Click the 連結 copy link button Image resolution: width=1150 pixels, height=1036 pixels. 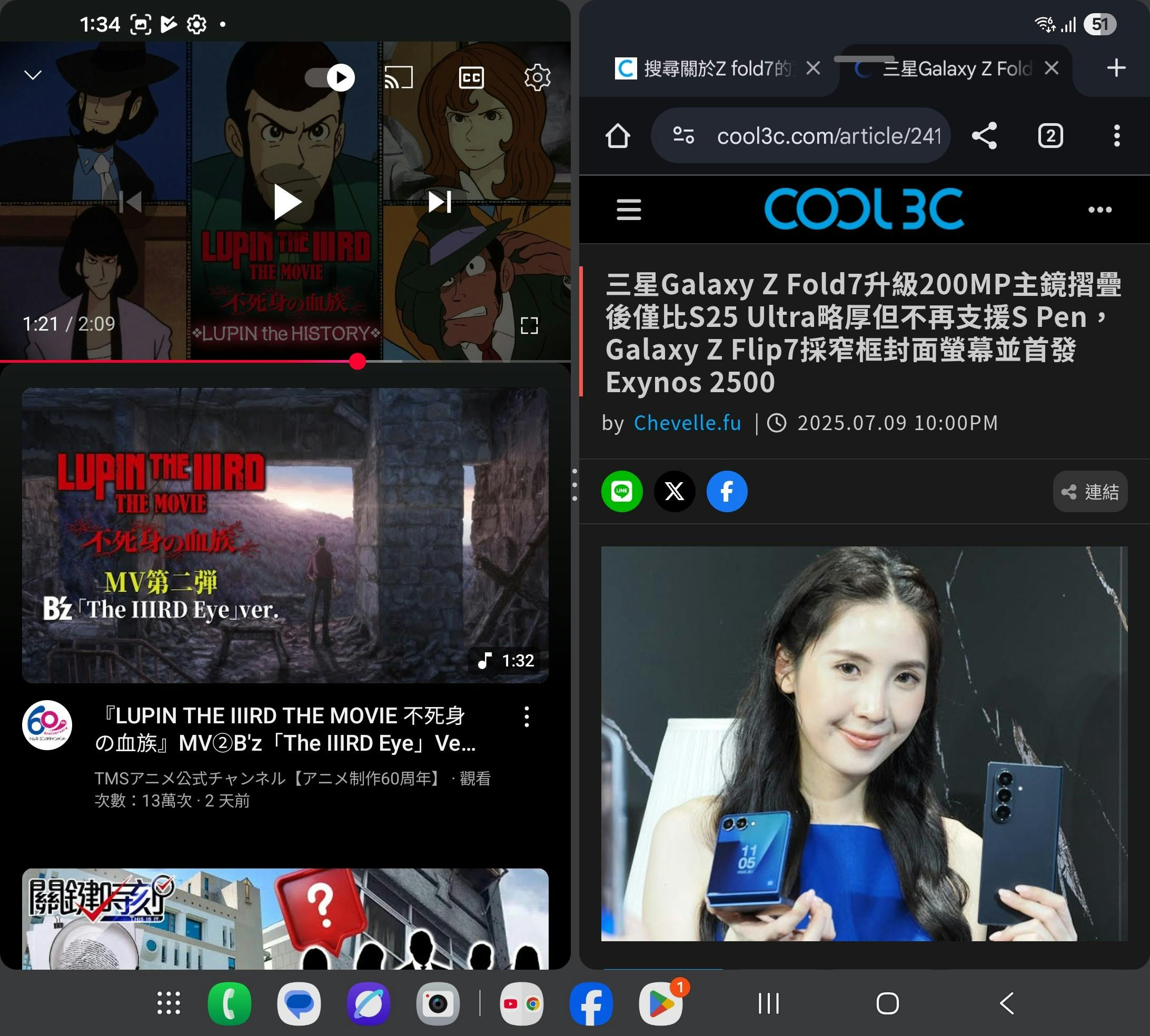(x=1089, y=491)
